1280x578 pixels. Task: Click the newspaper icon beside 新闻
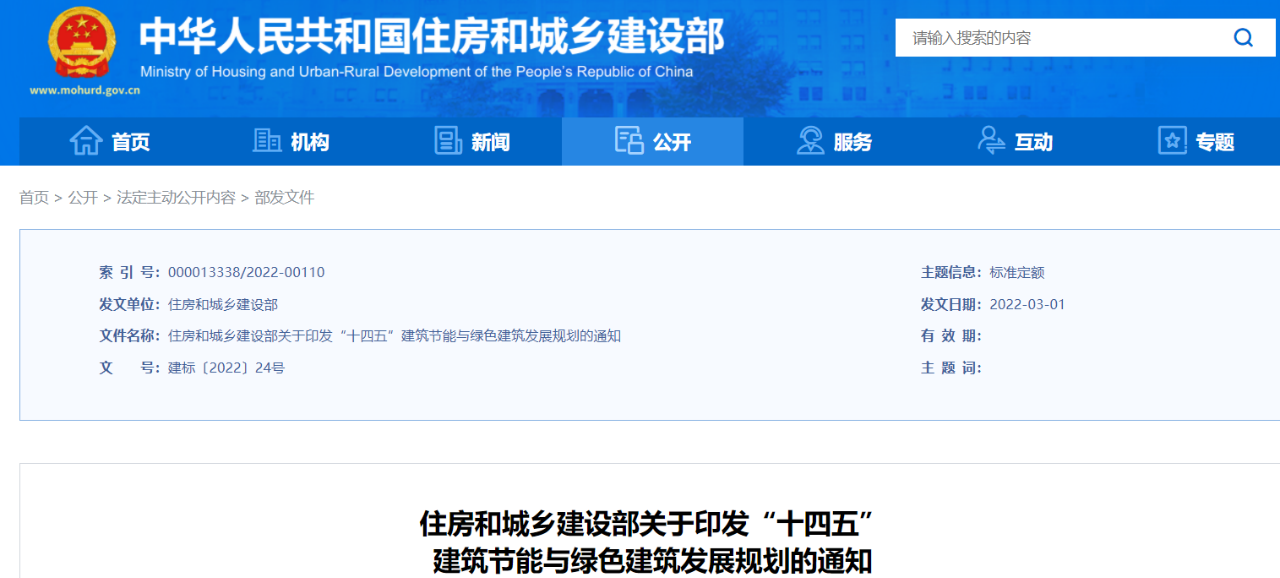(x=449, y=141)
